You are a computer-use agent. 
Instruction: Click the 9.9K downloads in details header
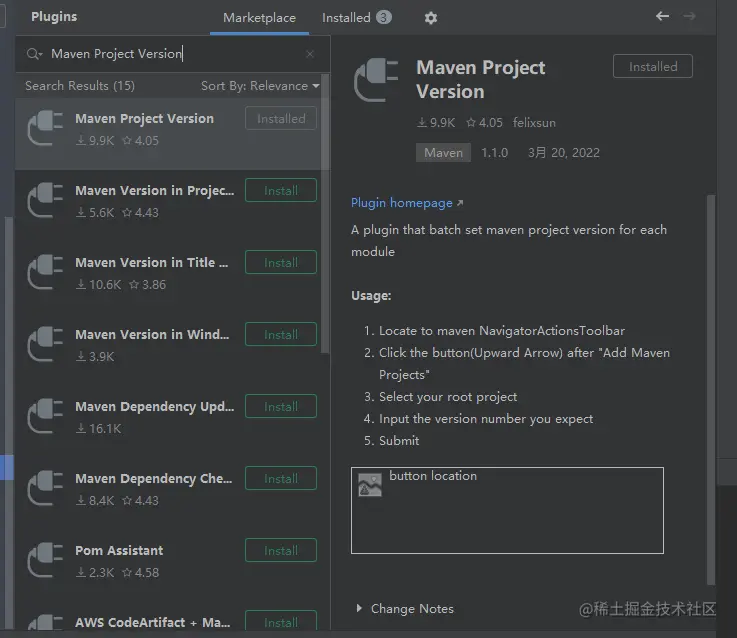click(x=436, y=123)
